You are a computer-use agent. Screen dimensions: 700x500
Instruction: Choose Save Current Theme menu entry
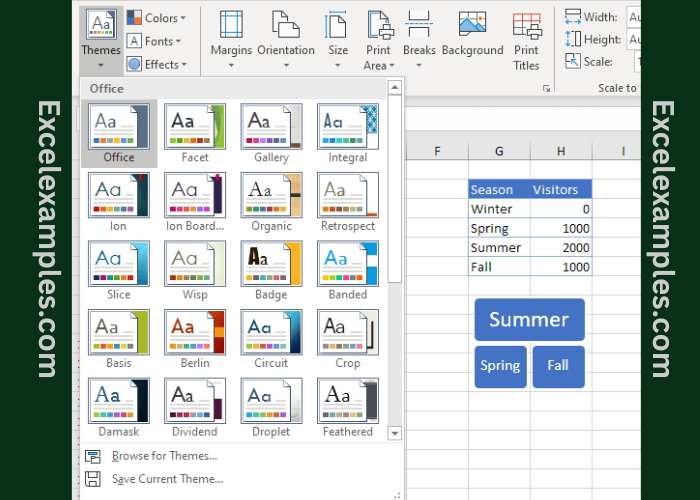coord(167,479)
